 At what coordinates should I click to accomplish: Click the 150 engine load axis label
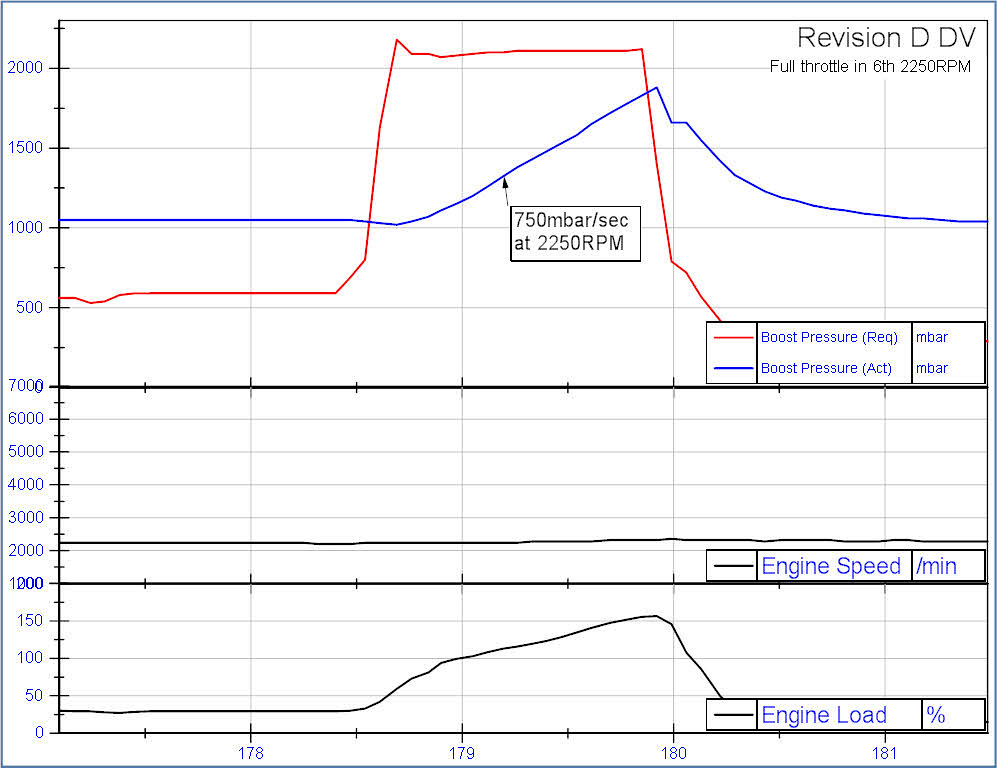(x=29, y=621)
